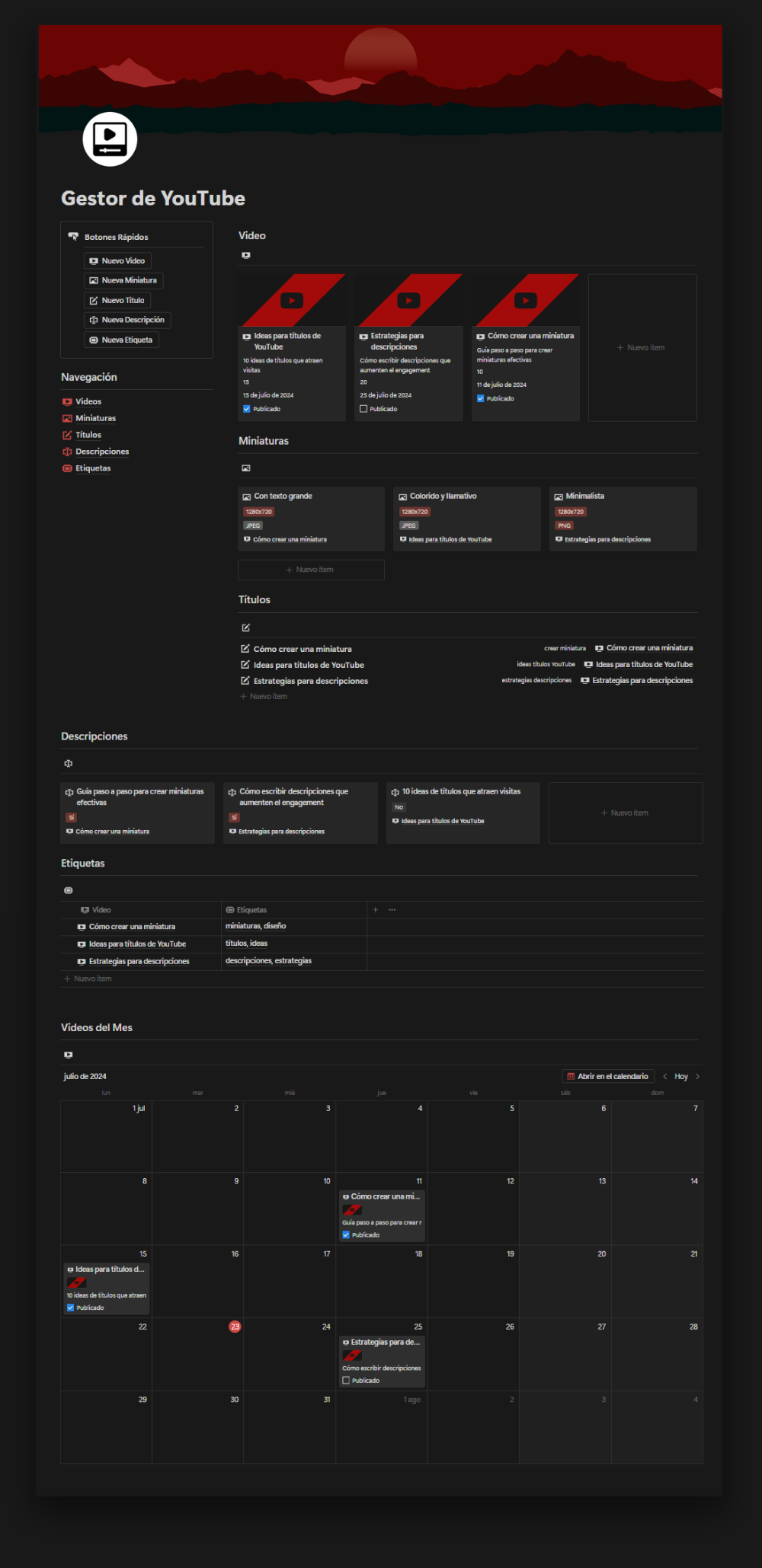Open the Cómo crear una miniatura video thumbnail
Screen dimensions: 762x1568
pyautogui.click(x=526, y=300)
